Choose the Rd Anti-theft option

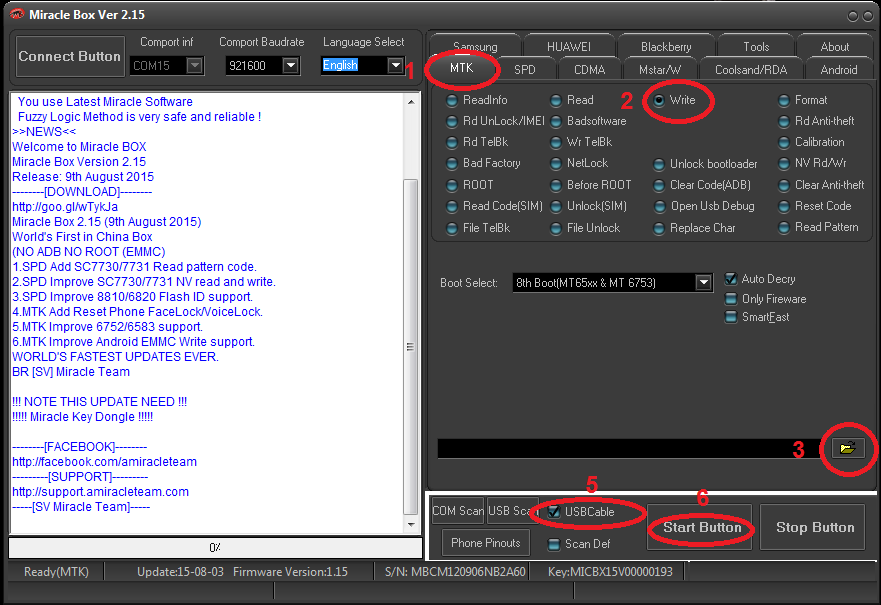point(816,121)
